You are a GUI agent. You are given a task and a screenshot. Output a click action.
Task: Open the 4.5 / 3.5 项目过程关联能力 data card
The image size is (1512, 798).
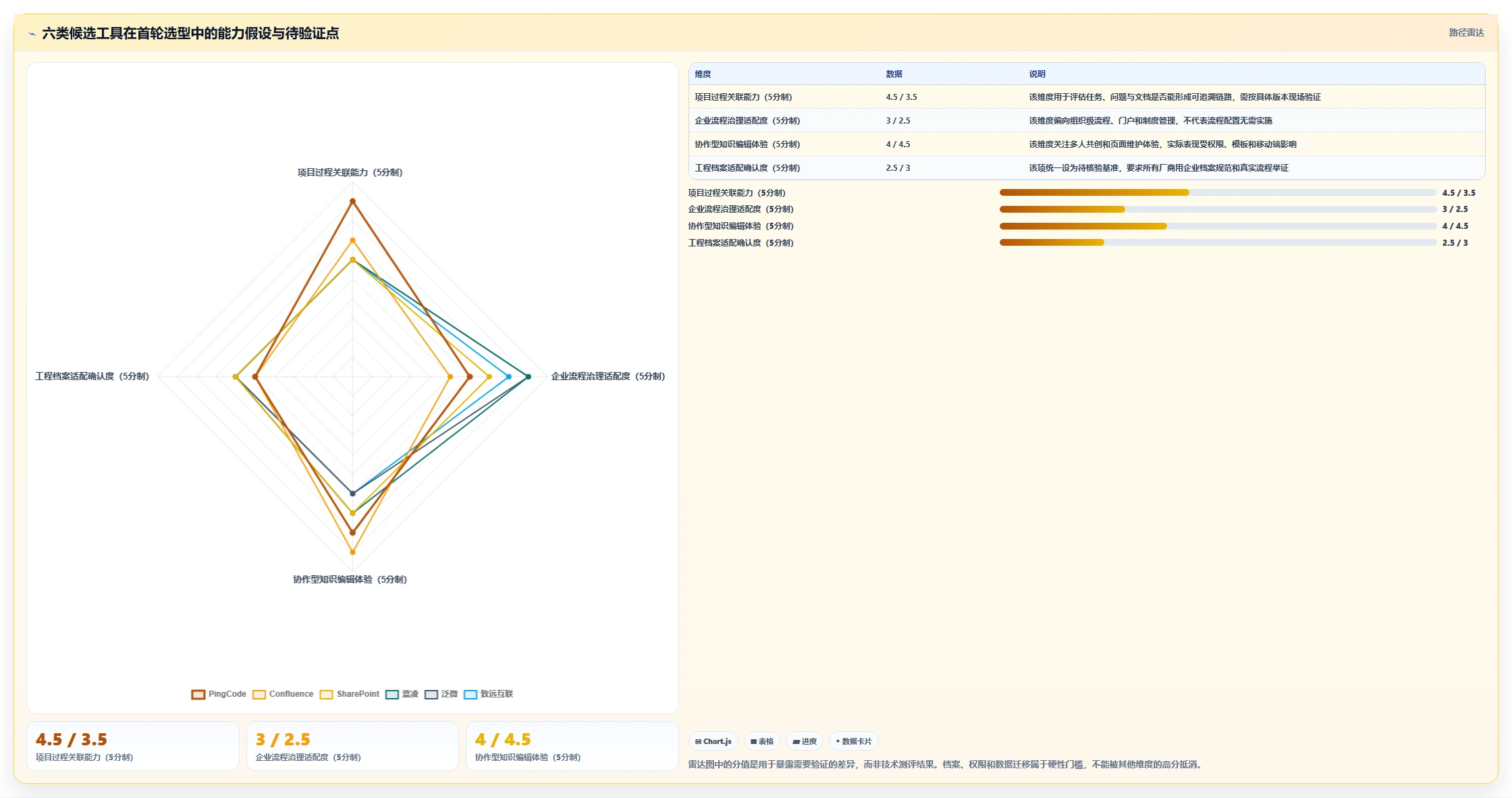(x=133, y=746)
